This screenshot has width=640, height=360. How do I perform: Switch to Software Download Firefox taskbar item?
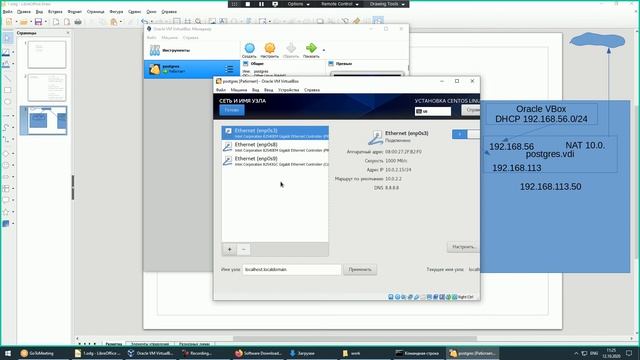259,353
